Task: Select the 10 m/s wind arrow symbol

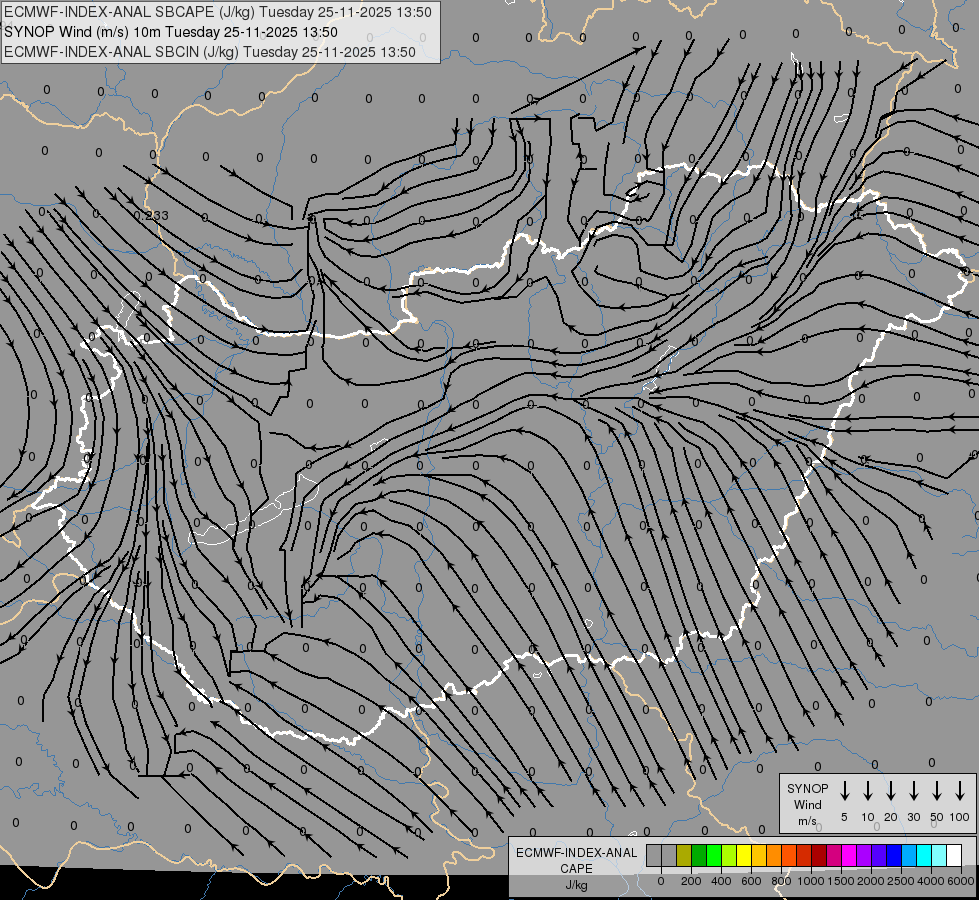Action: click(868, 791)
